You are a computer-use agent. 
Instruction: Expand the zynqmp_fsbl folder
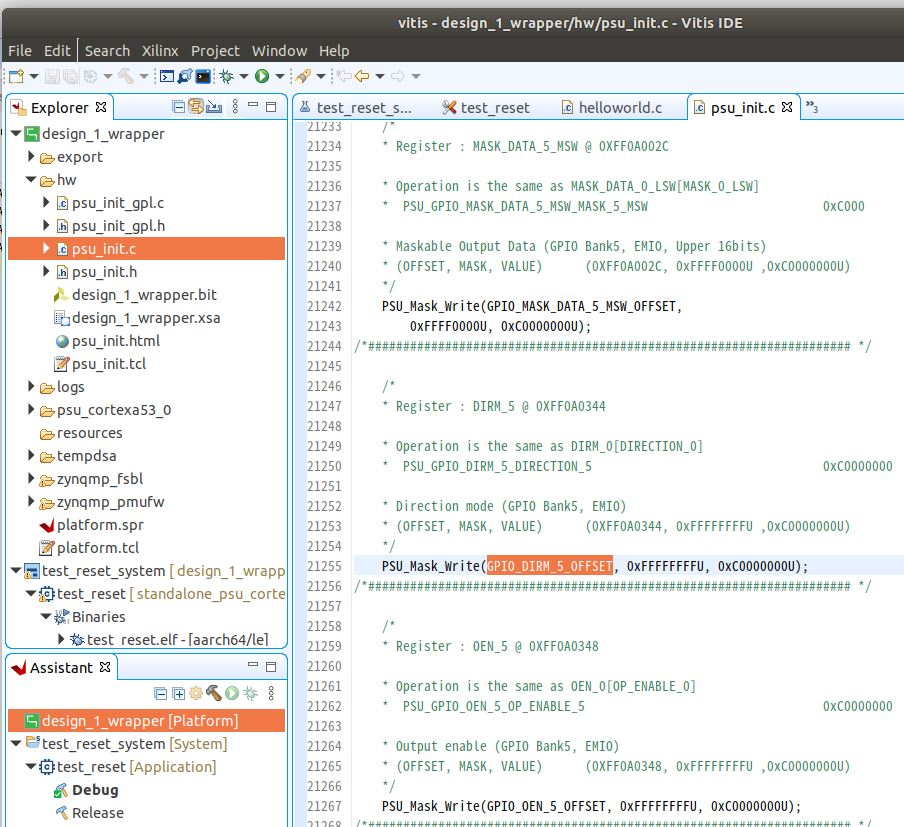coord(32,479)
